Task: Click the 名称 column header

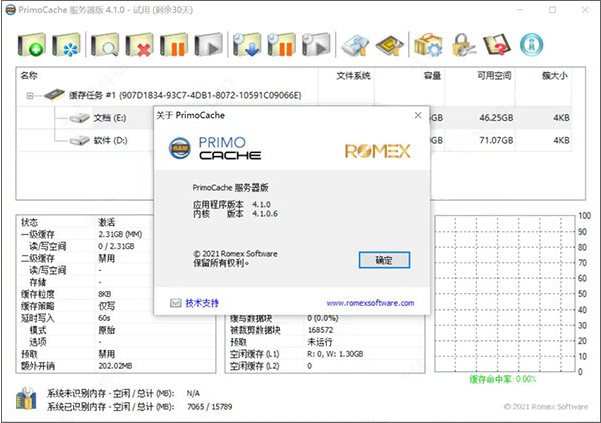Action: (29, 75)
